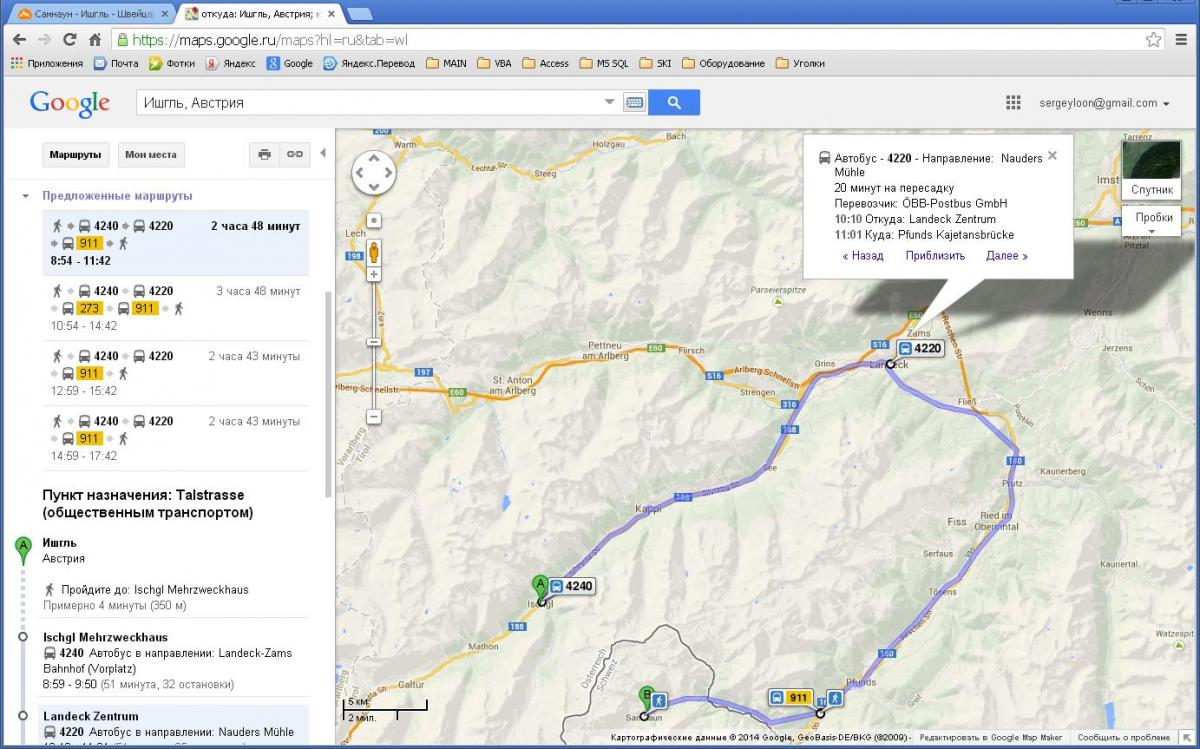The image size is (1200, 749).
Task: Click the « Назад link in popup
Action: click(863, 255)
